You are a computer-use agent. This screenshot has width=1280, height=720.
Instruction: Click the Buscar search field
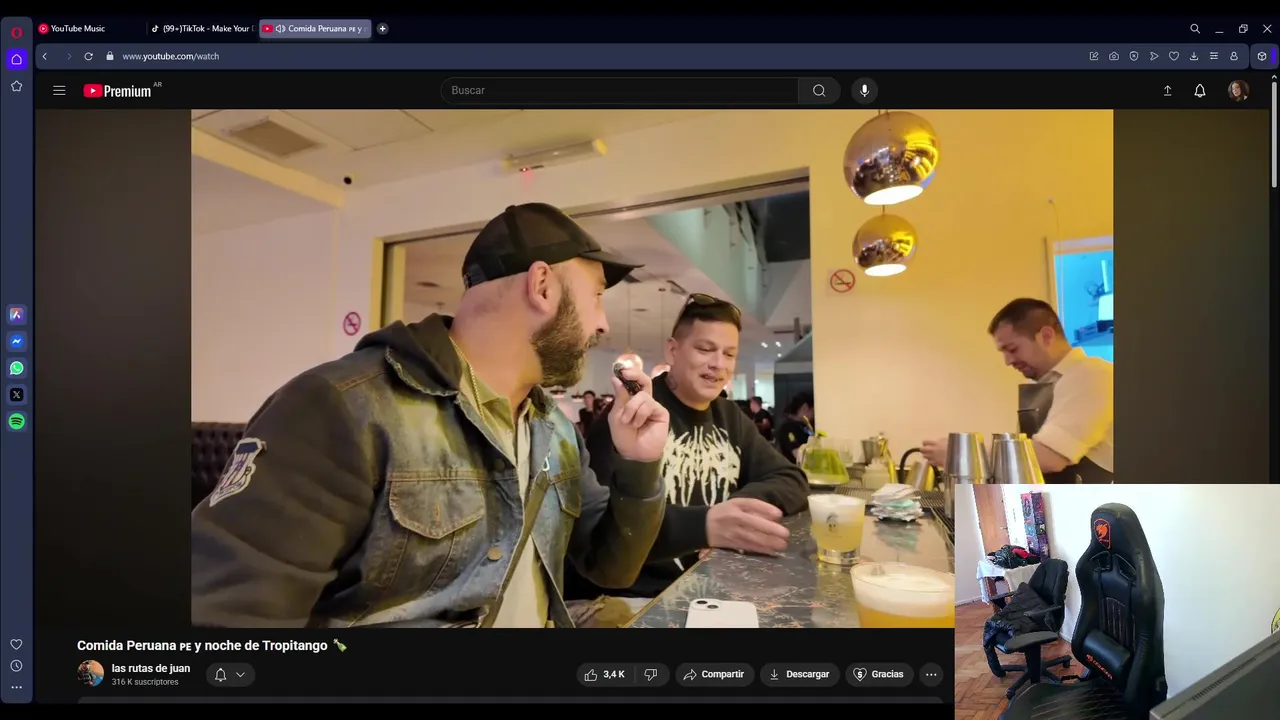click(x=620, y=90)
